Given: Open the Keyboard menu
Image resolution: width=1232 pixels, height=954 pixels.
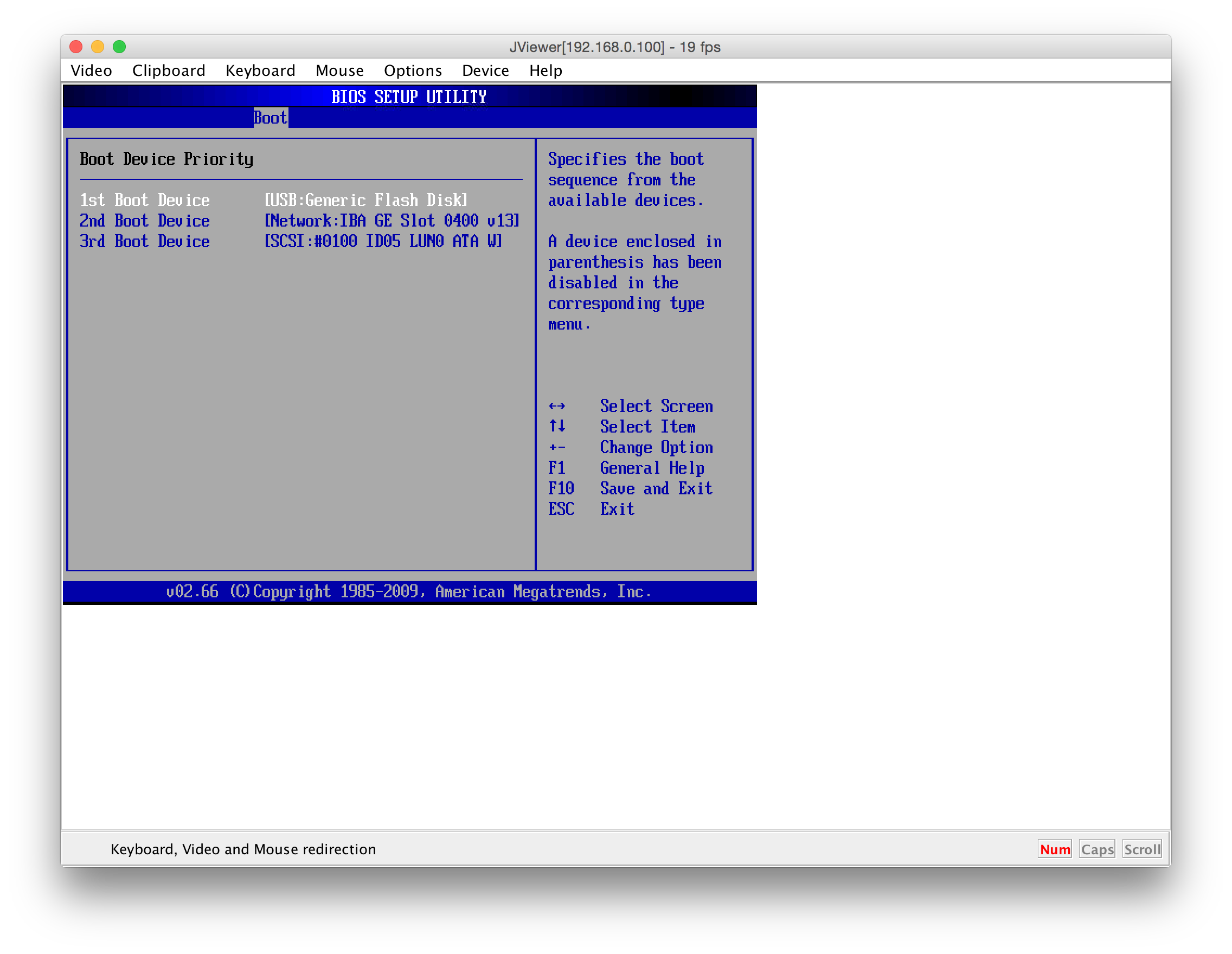Looking at the screenshot, I should [261, 70].
